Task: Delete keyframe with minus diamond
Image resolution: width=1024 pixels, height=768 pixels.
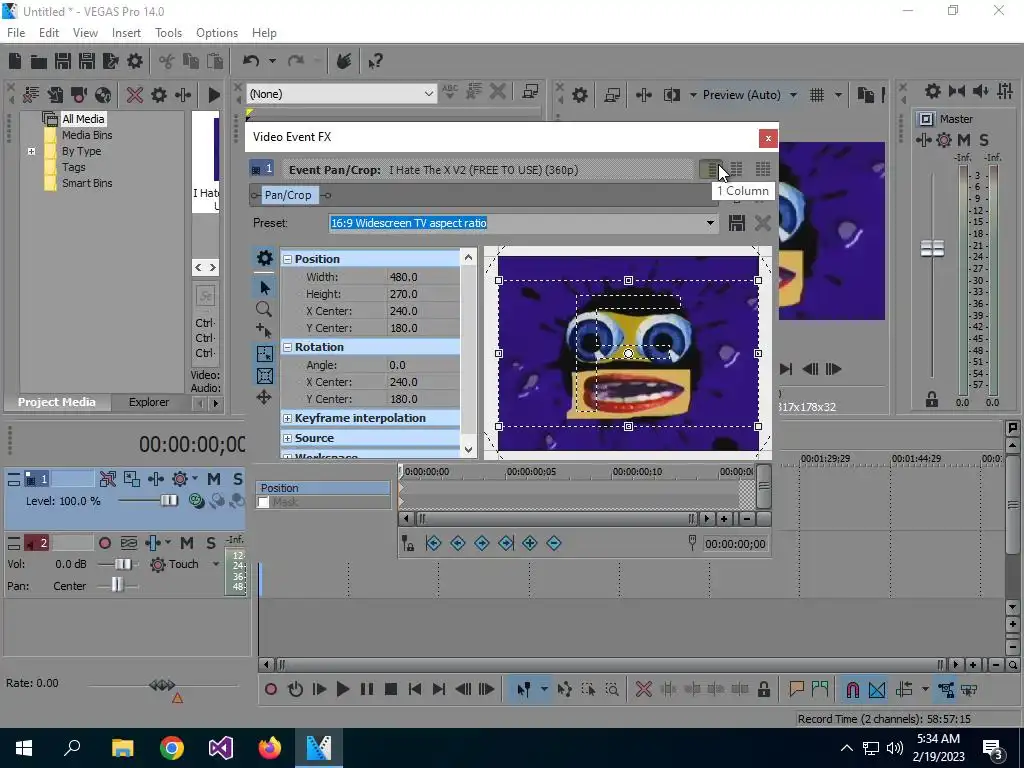Action: click(x=554, y=543)
